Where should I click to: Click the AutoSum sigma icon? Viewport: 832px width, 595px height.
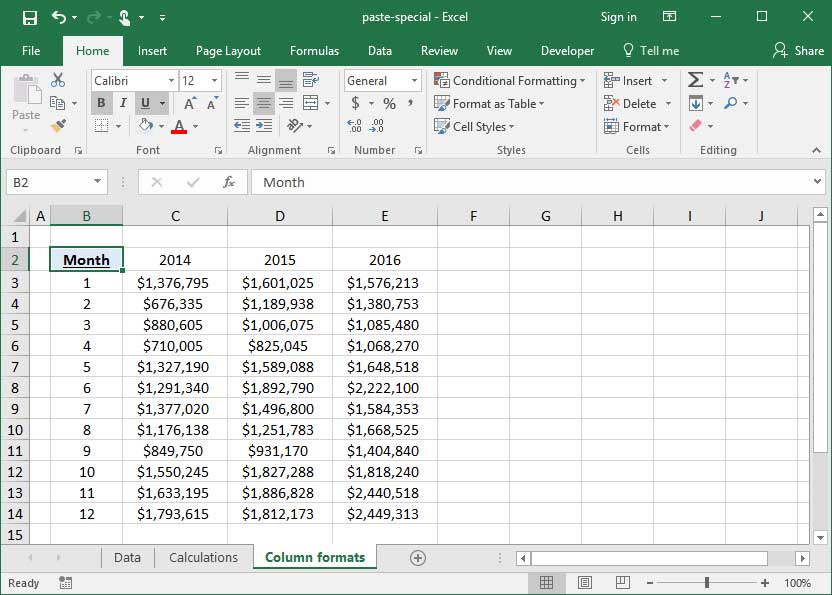pyautogui.click(x=695, y=81)
